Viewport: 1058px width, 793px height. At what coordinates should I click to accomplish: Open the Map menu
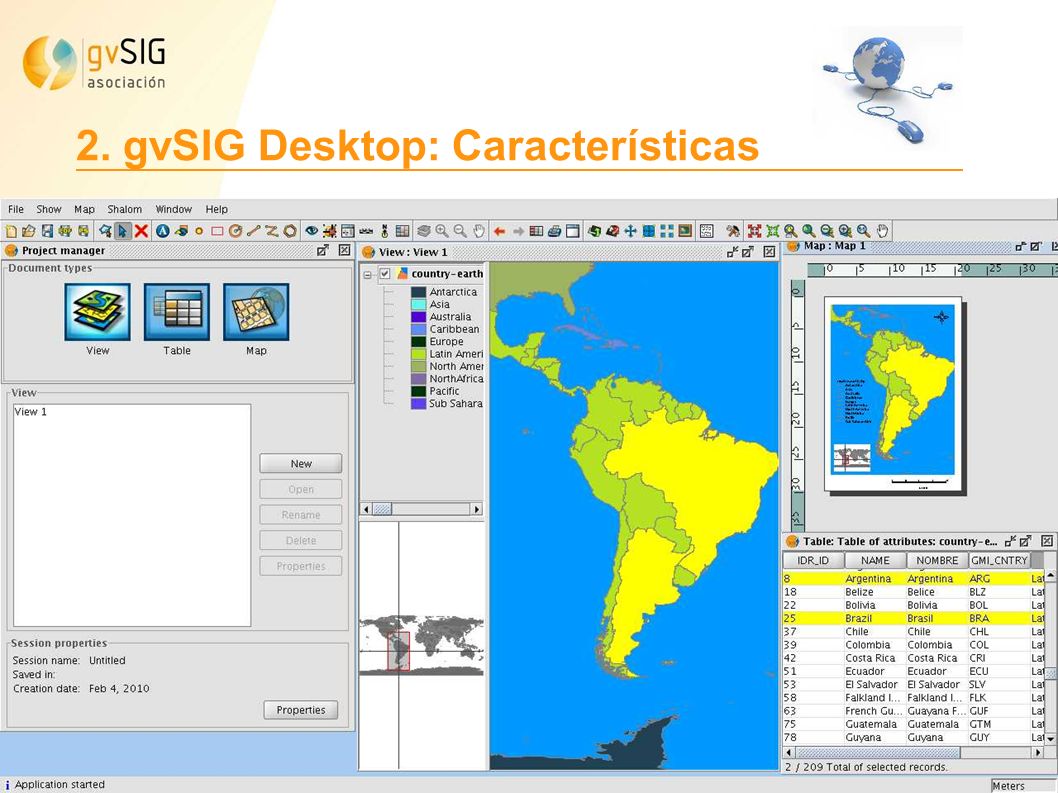point(84,209)
